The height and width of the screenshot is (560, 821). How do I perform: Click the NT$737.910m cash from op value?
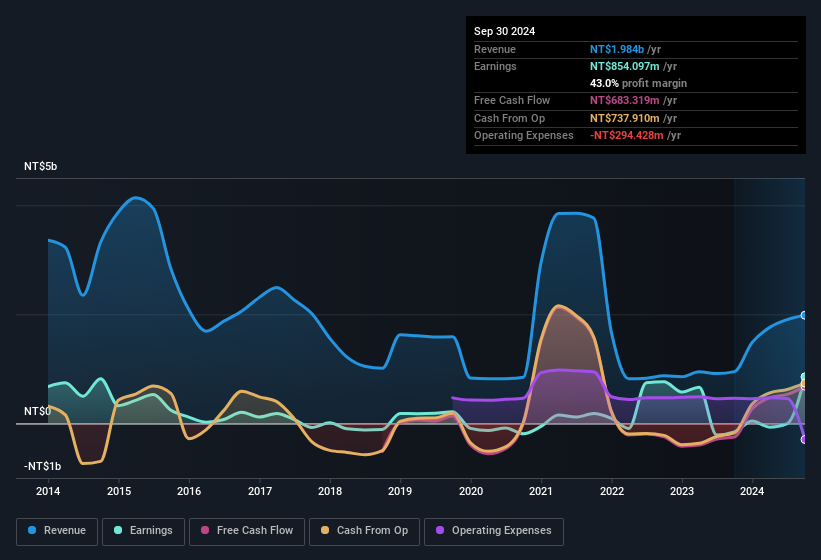click(x=625, y=118)
